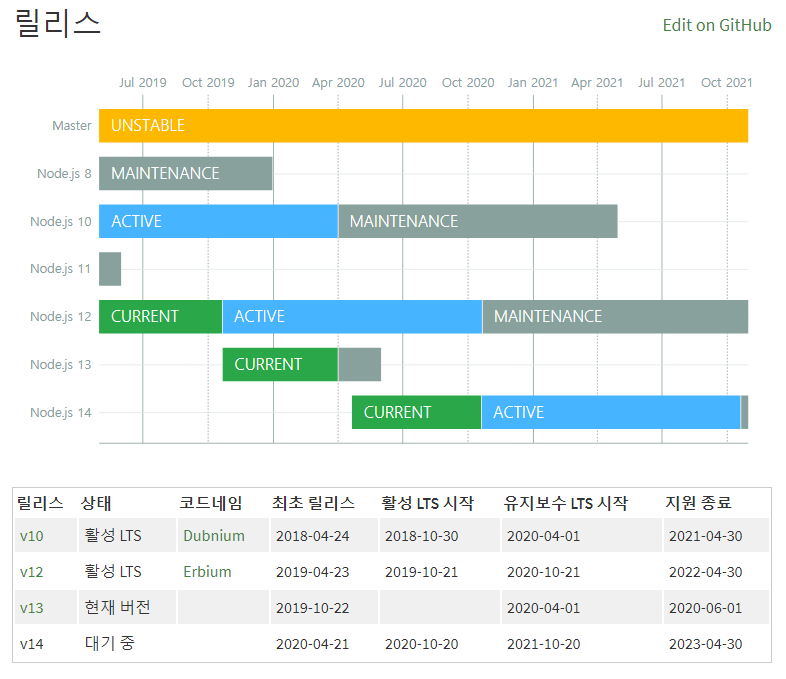The height and width of the screenshot is (679, 786).
Task: Click the Node.js 10 MAINTENANCE bar
Action: (x=478, y=221)
